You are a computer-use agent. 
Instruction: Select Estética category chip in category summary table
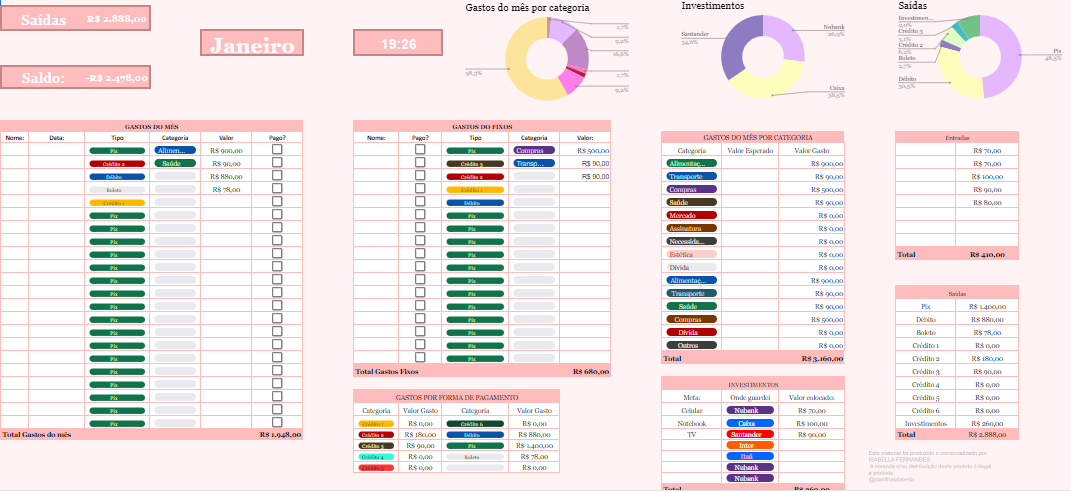(692, 254)
